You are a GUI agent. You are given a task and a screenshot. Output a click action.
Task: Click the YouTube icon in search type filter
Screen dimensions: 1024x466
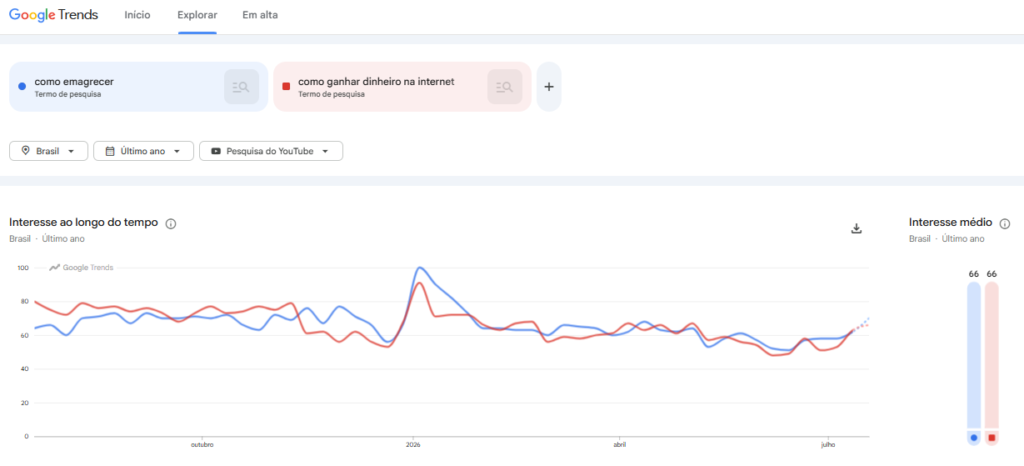coord(216,151)
